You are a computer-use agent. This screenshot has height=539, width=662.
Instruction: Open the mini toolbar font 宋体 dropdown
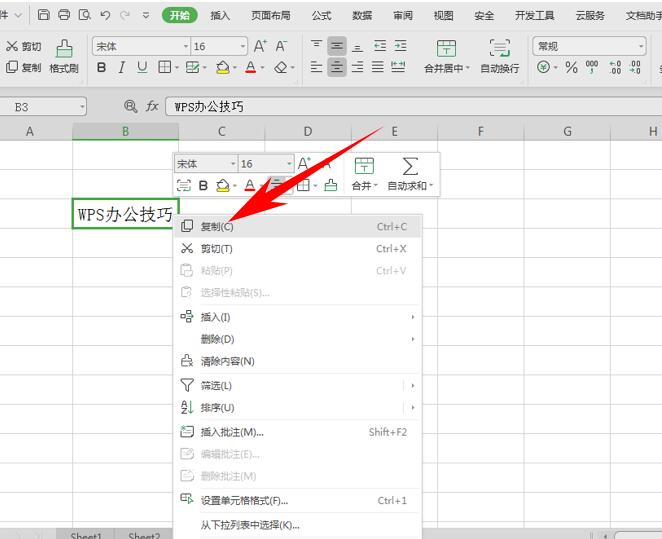233,164
